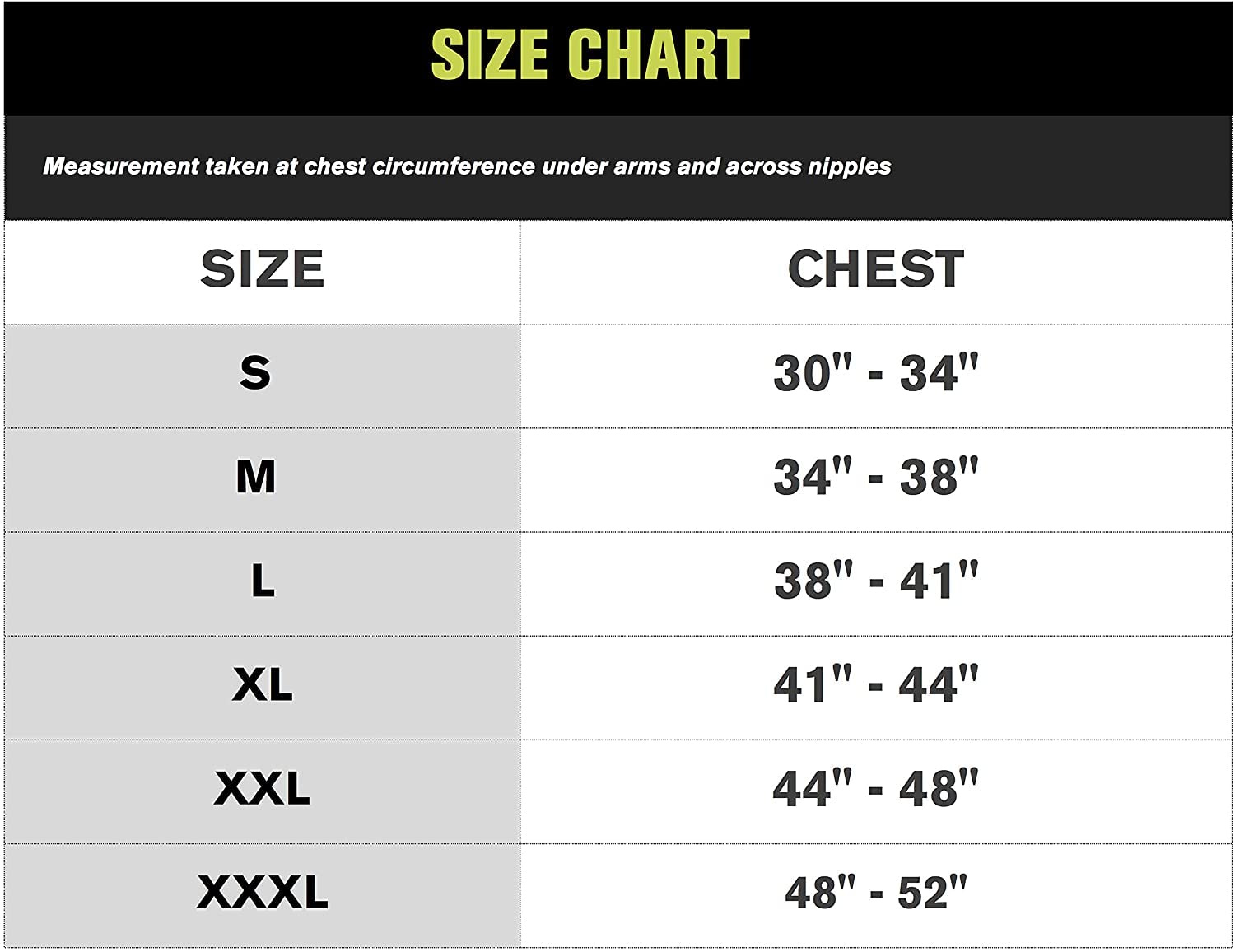Click the 48" - 52" chest value
This screenshot has width=1235, height=952.
pos(876,893)
